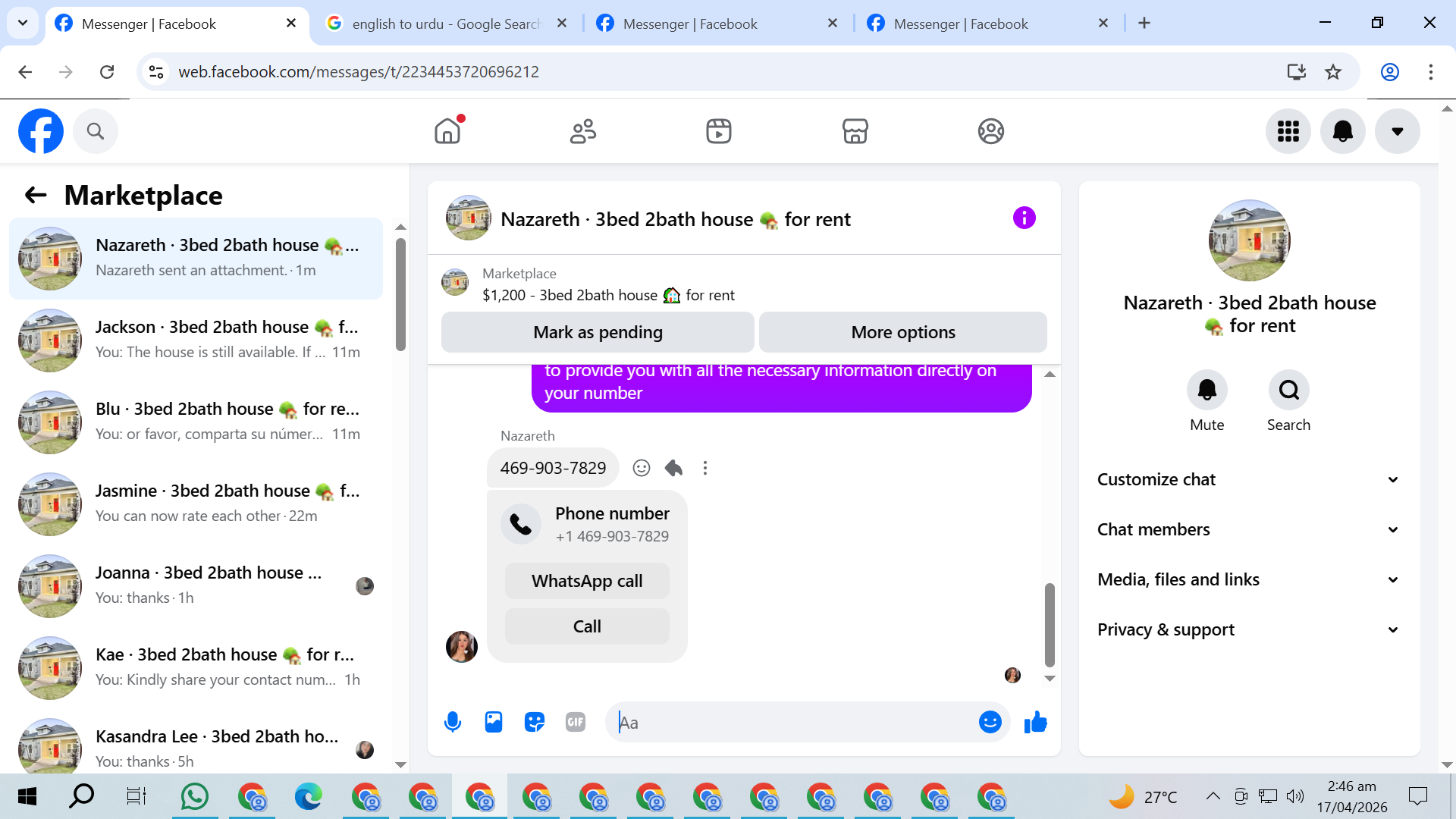Click the message thread scrollbar

point(1050,625)
